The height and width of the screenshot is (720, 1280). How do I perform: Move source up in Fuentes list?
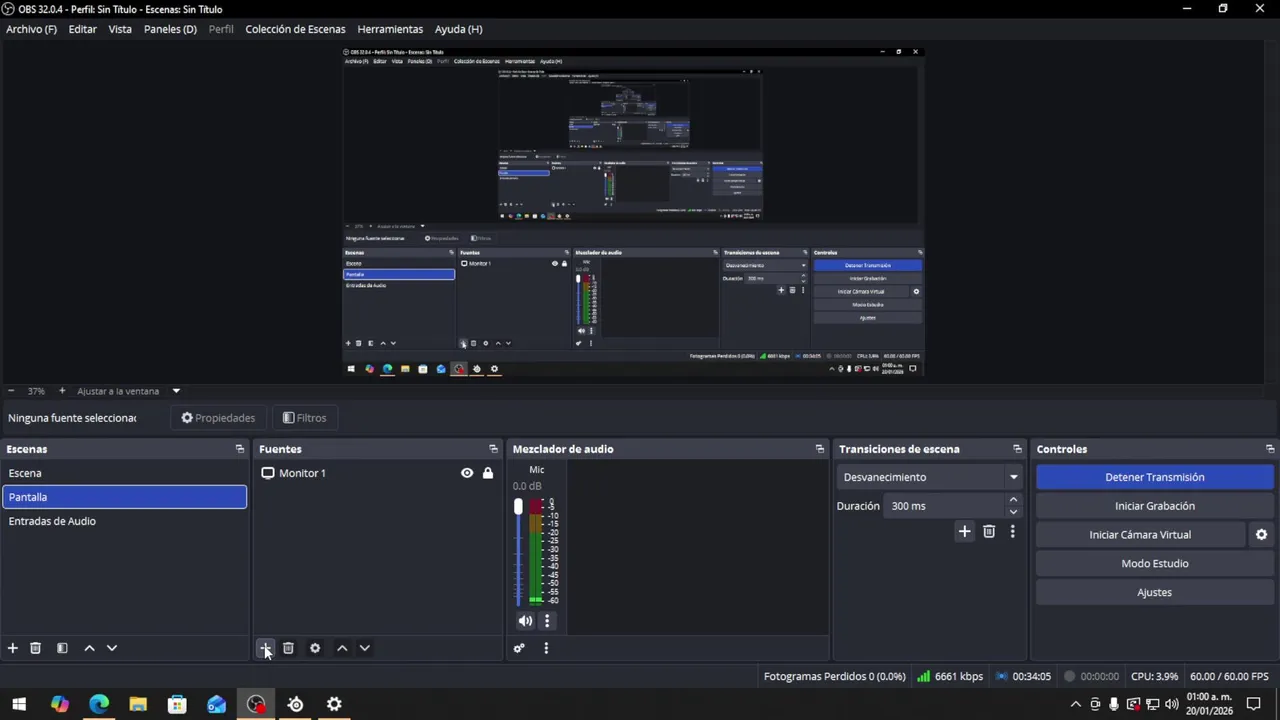click(x=342, y=648)
